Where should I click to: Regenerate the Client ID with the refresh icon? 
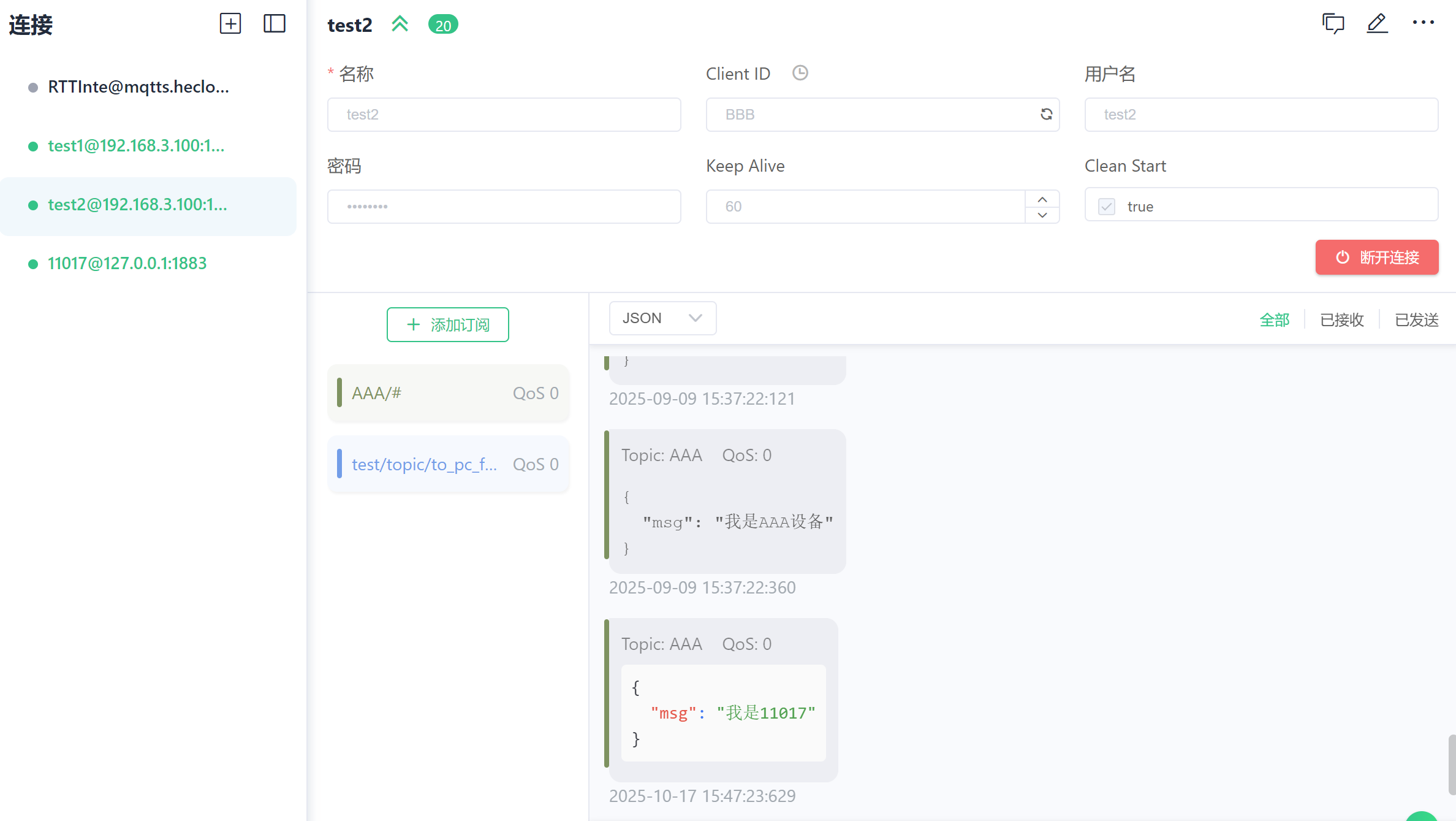1046,114
